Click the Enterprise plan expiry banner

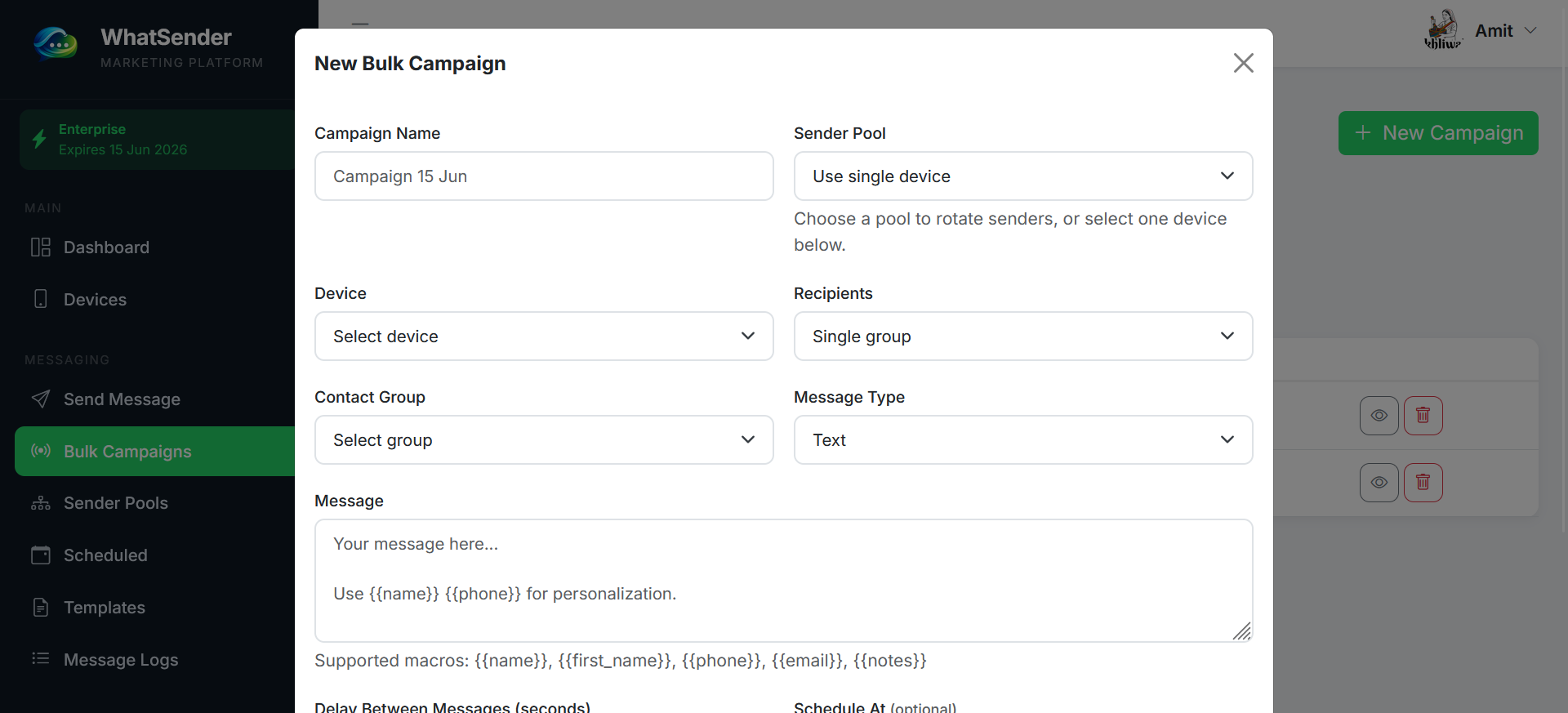pos(157,140)
